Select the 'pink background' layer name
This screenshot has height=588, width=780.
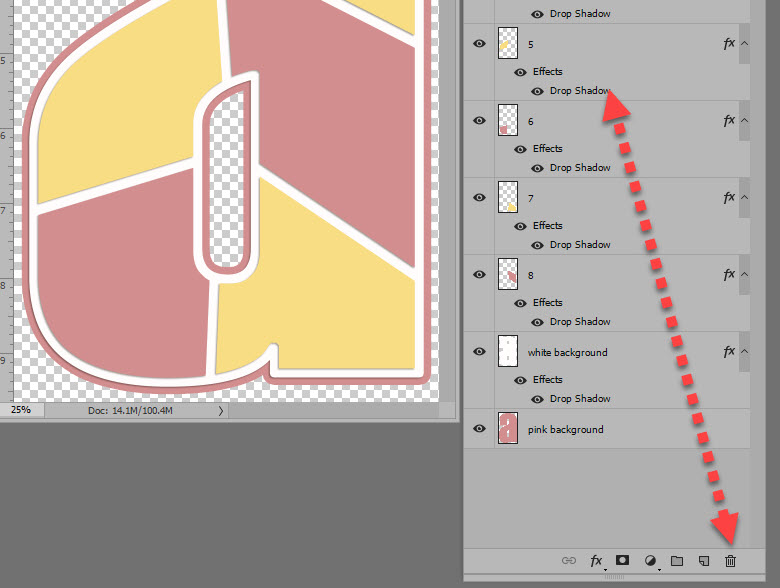566,429
